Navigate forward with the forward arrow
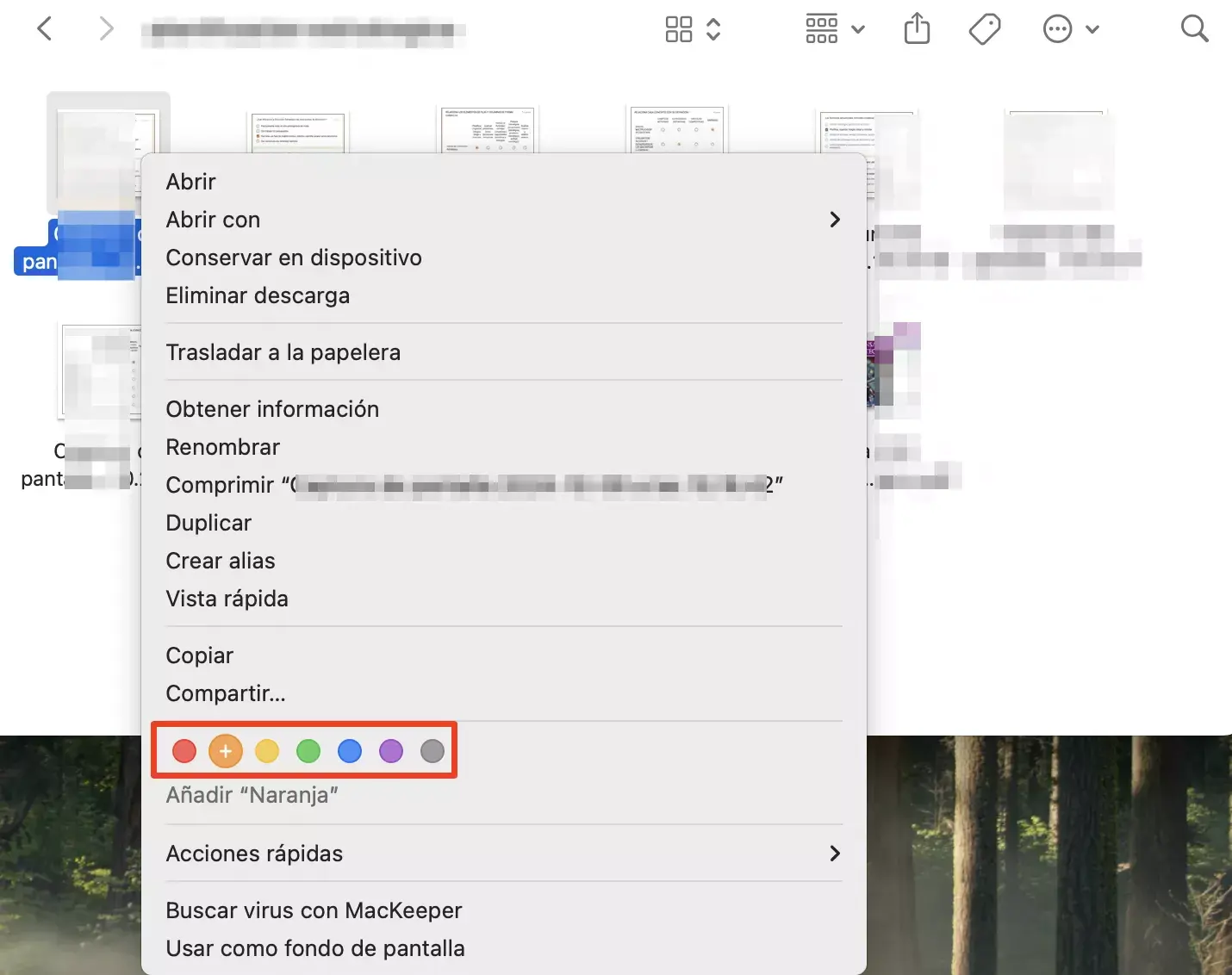The image size is (1232, 975). [x=106, y=28]
